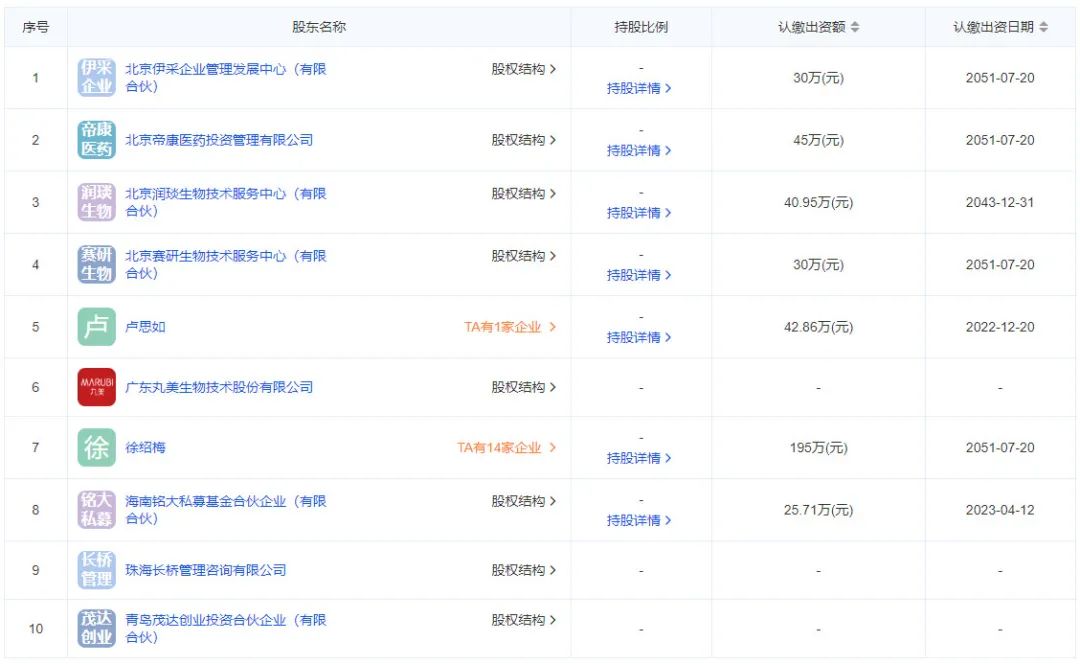This screenshot has width=1080, height=664.
Task: Expand 股权结构 for 北京赛研生物技术服务中心
Action: 523,256
